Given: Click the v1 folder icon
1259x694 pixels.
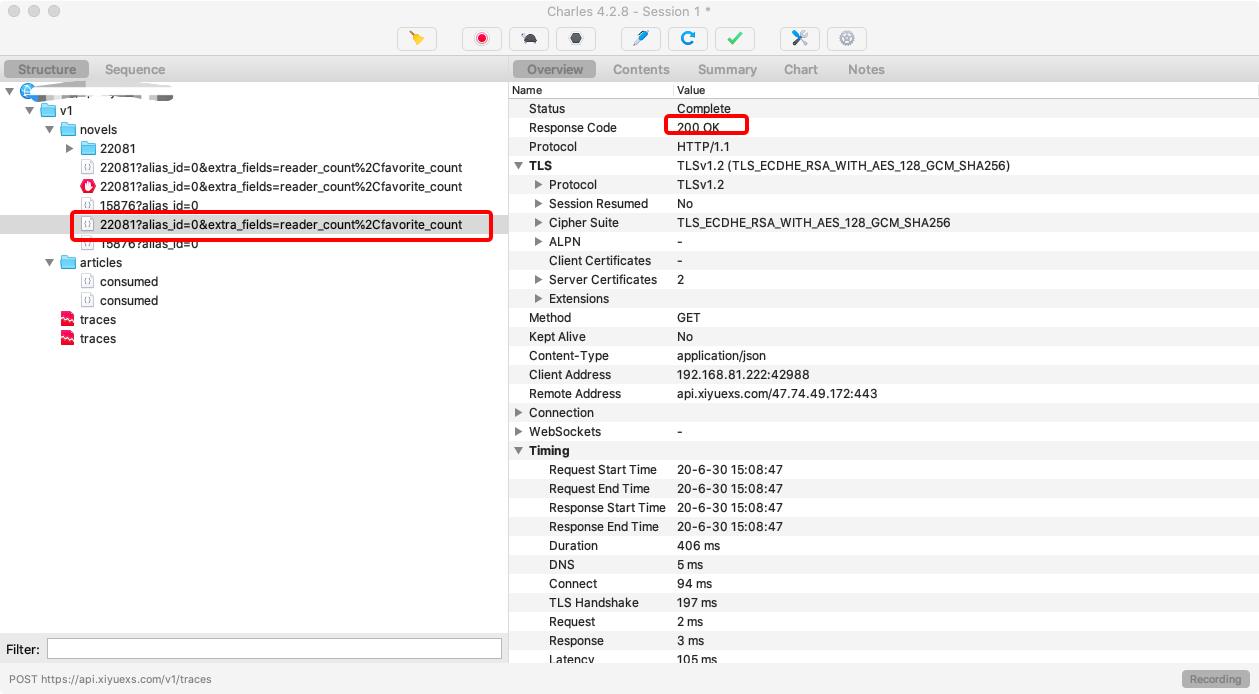Looking at the screenshot, I should 48,110.
